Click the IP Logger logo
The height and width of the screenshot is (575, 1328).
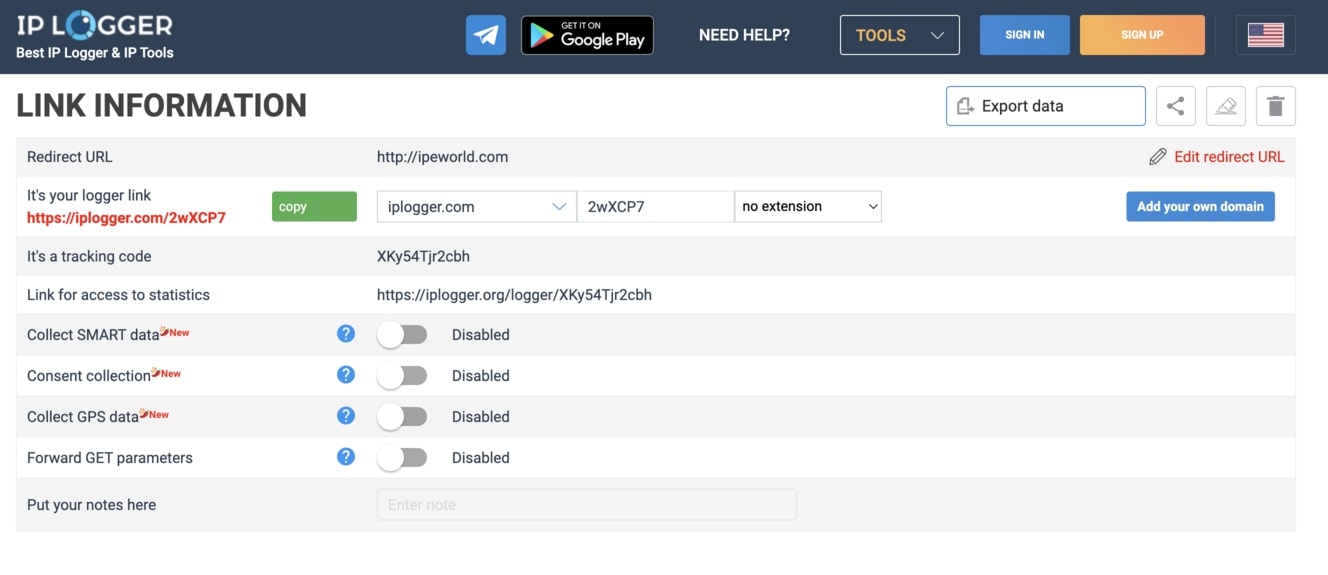(95, 26)
